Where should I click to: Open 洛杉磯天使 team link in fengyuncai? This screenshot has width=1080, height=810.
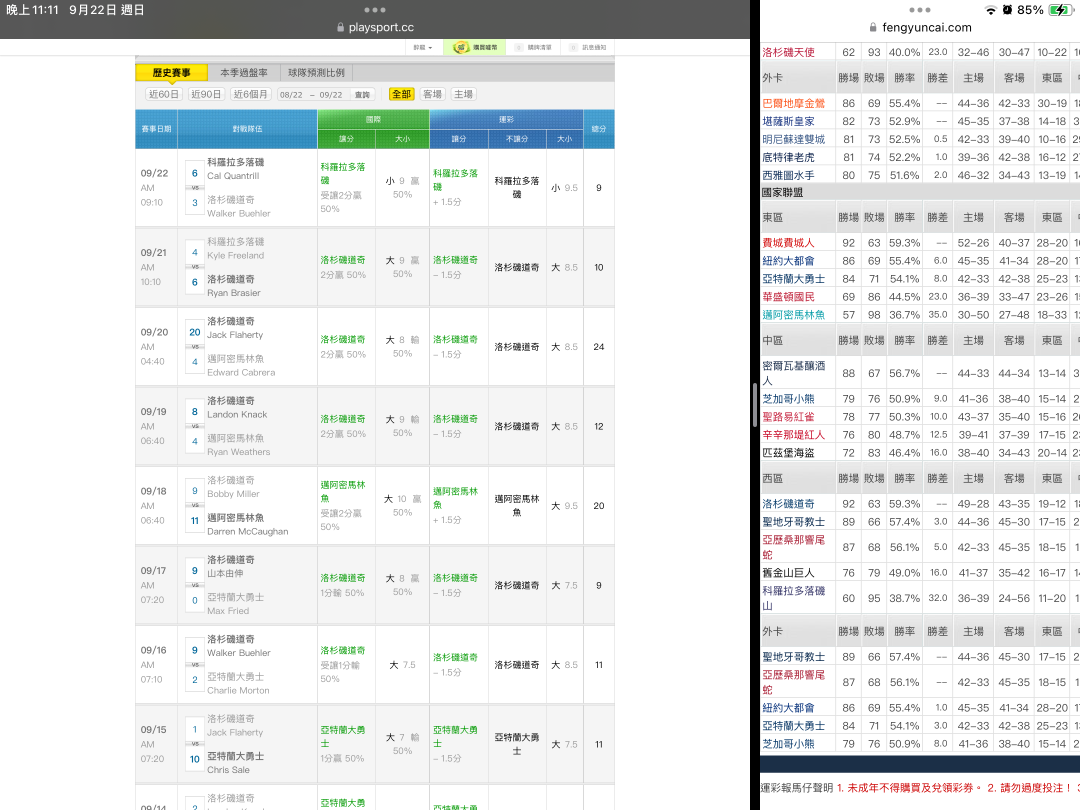(x=788, y=52)
